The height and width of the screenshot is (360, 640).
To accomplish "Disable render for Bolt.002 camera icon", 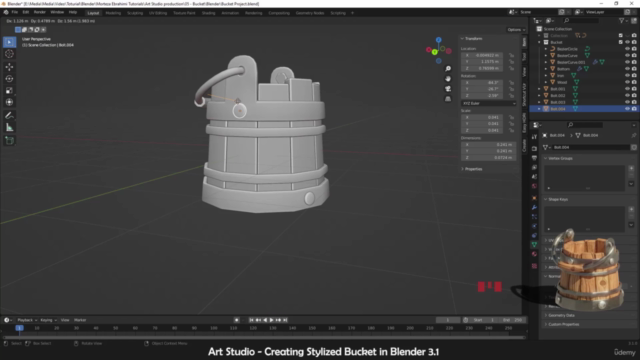I will click(x=634, y=96).
